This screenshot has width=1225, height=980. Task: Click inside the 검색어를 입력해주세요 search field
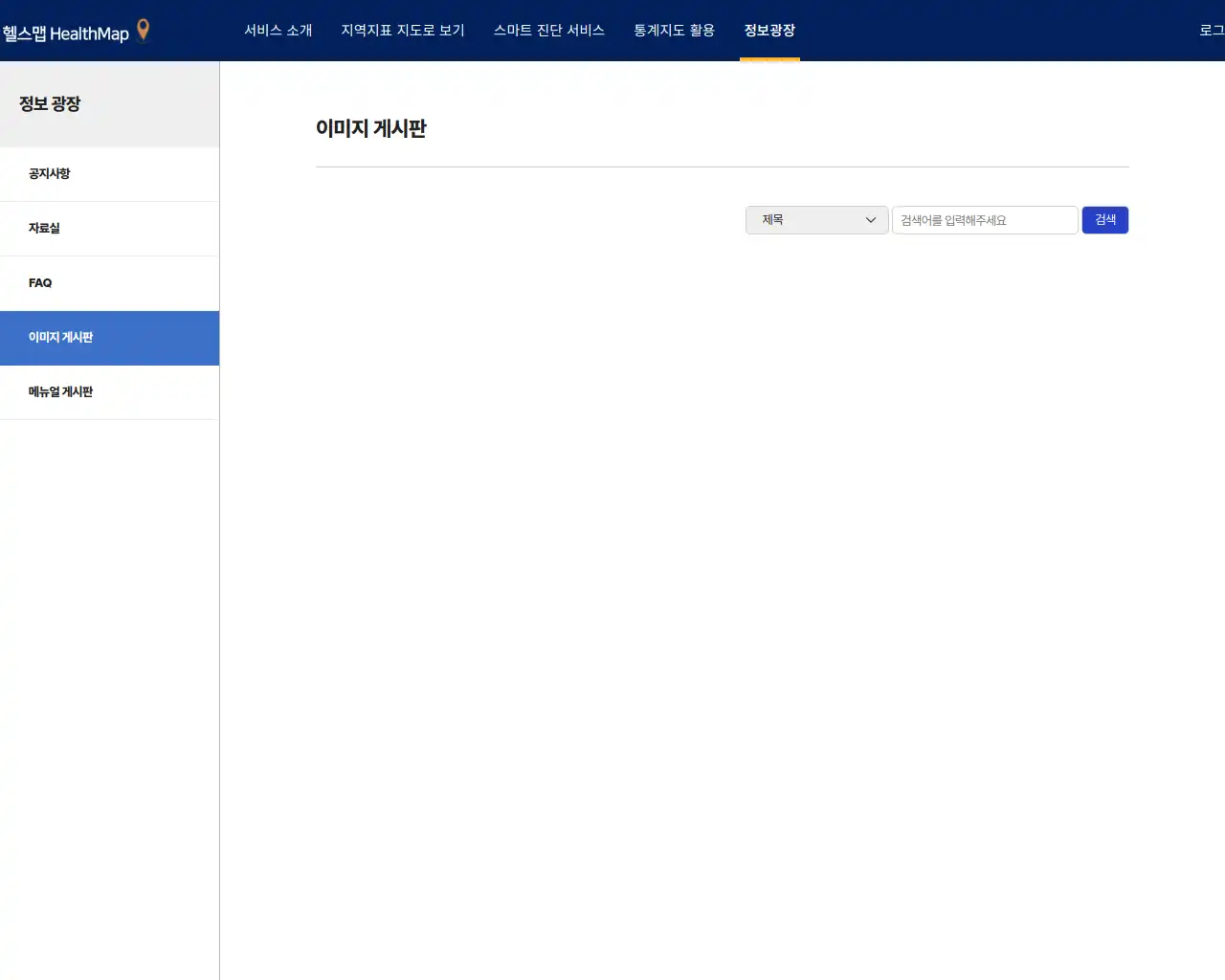[985, 220]
